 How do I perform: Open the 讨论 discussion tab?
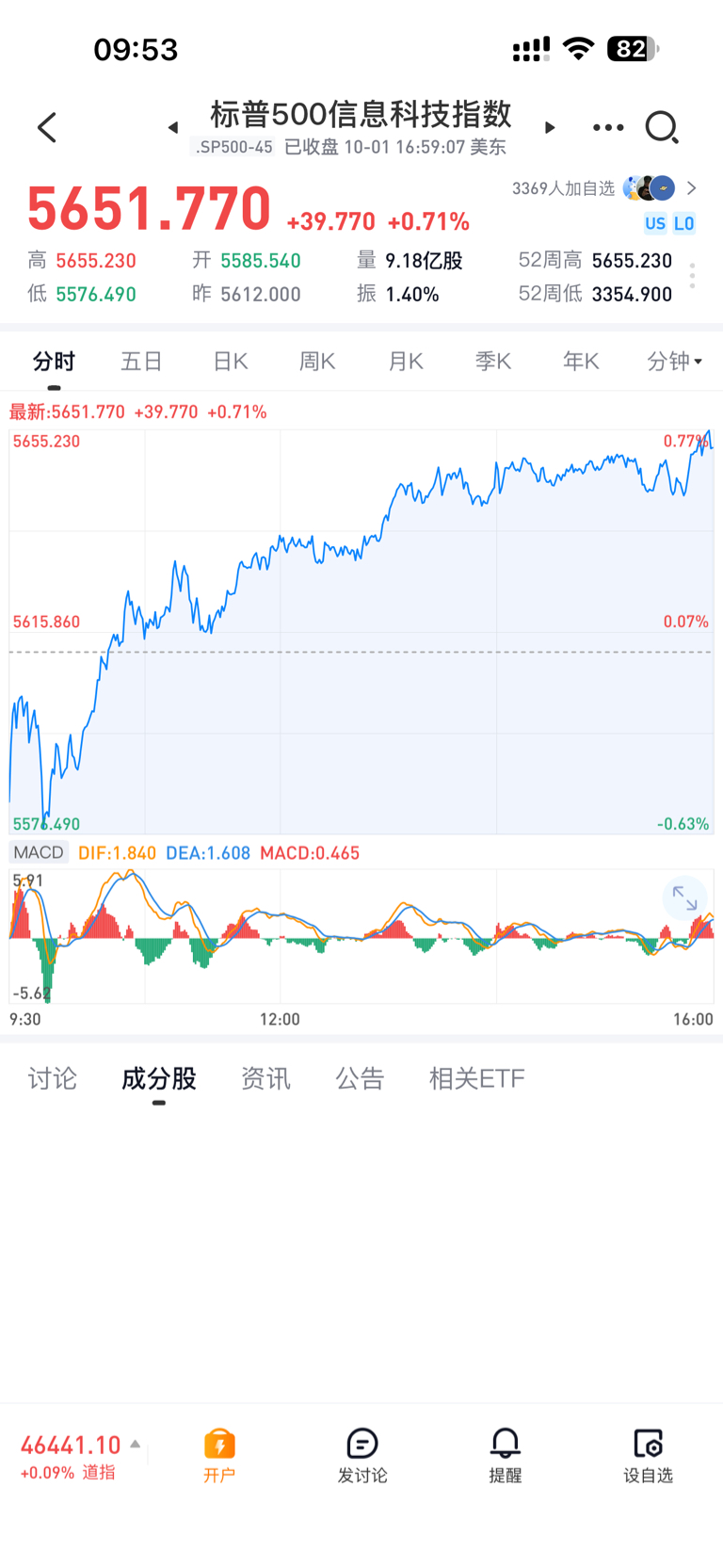pyautogui.click(x=53, y=1078)
